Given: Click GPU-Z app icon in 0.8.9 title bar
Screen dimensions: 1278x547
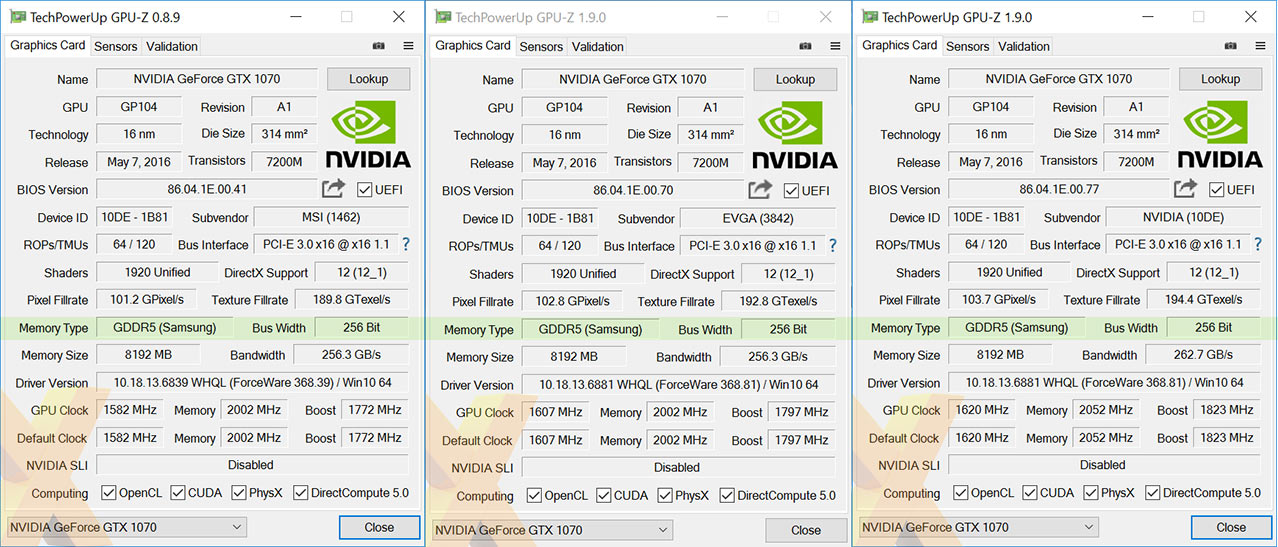Looking at the screenshot, I should pyautogui.click(x=16, y=17).
